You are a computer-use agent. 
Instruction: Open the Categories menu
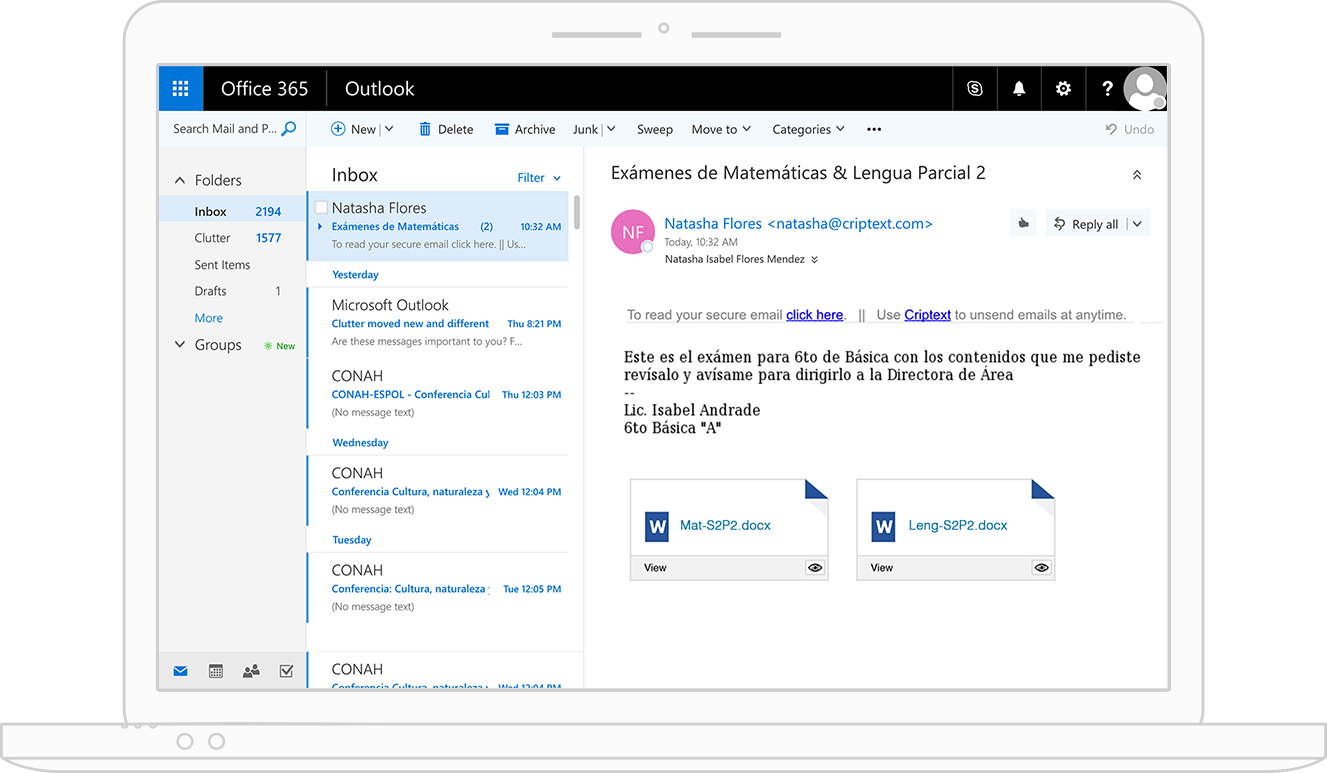point(808,129)
